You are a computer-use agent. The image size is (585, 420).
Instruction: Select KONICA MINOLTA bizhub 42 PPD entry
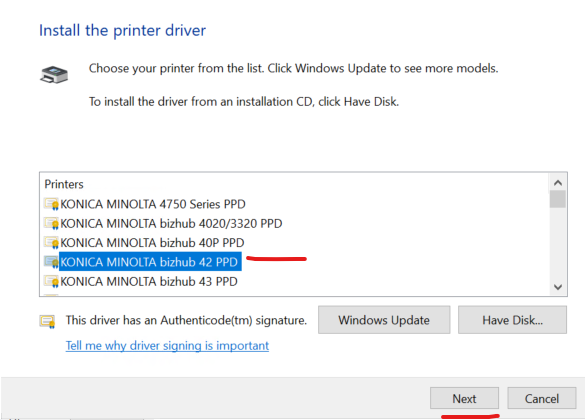[x=150, y=262]
